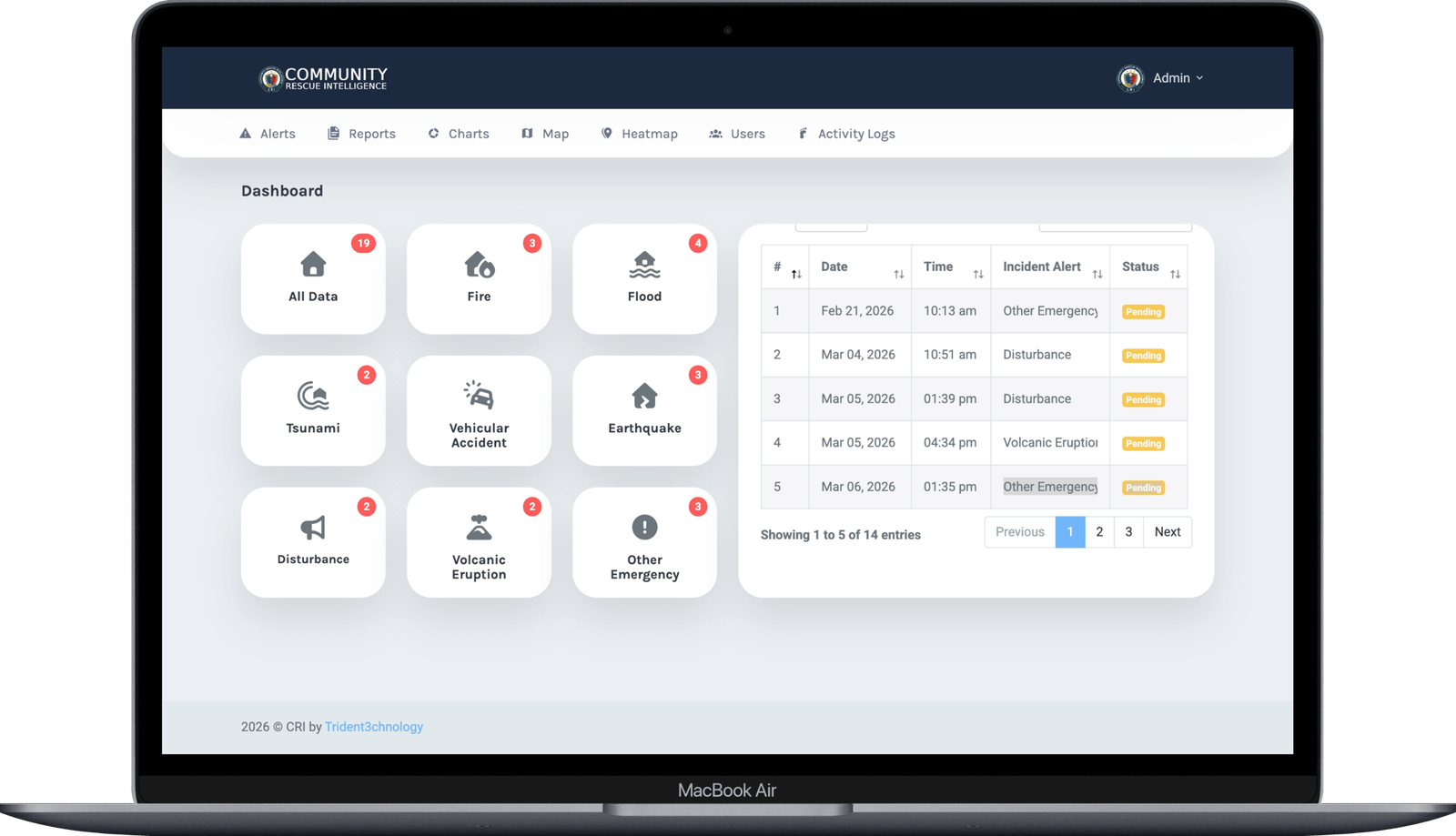Open the Disturbance incidents card
The width and height of the screenshot is (1456, 836).
313,542
